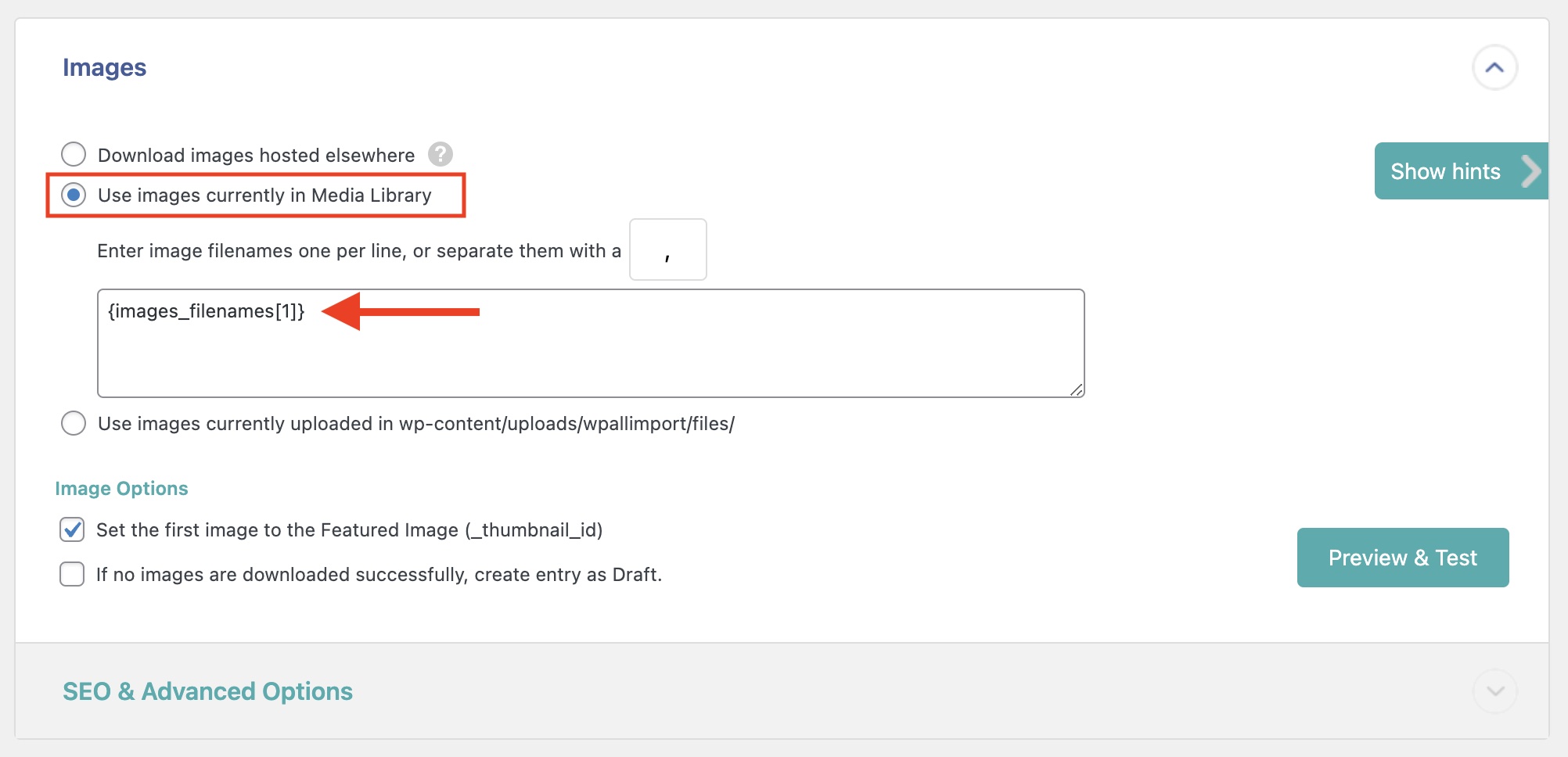Click the comma separator input box
Screen dimensions: 1568x757
click(x=668, y=249)
